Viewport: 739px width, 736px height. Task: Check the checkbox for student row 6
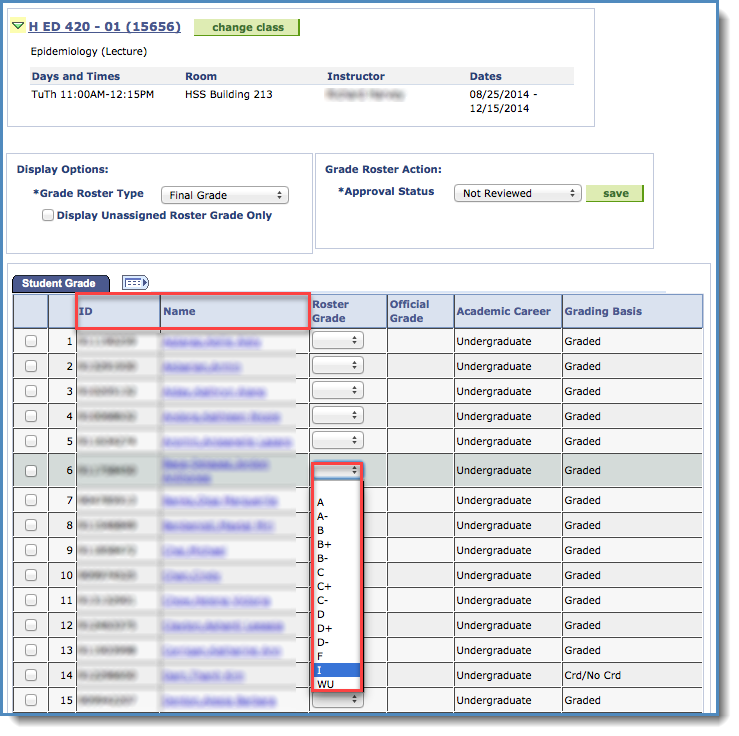[31, 470]
